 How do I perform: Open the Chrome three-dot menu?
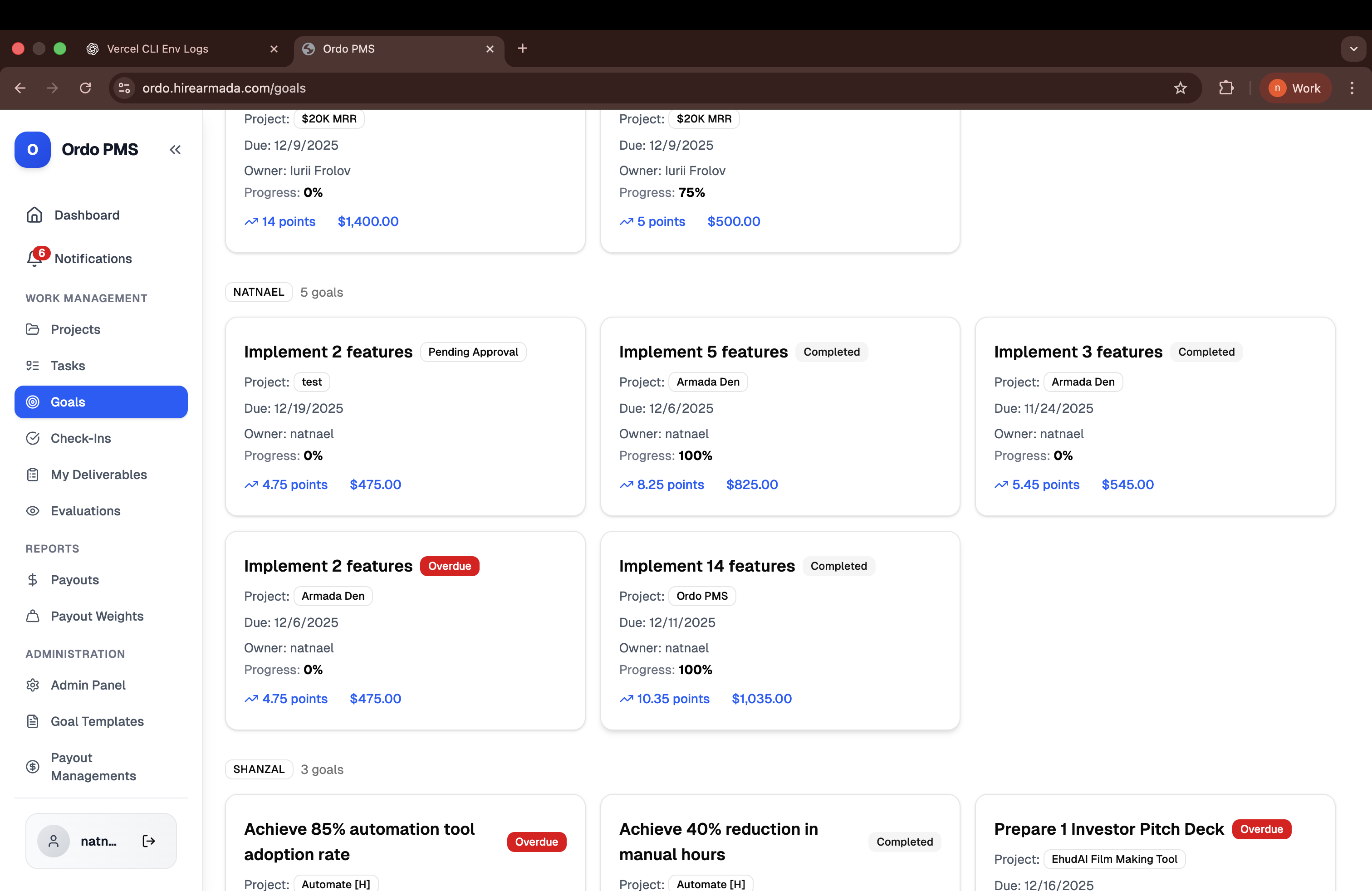(1352, 88)
